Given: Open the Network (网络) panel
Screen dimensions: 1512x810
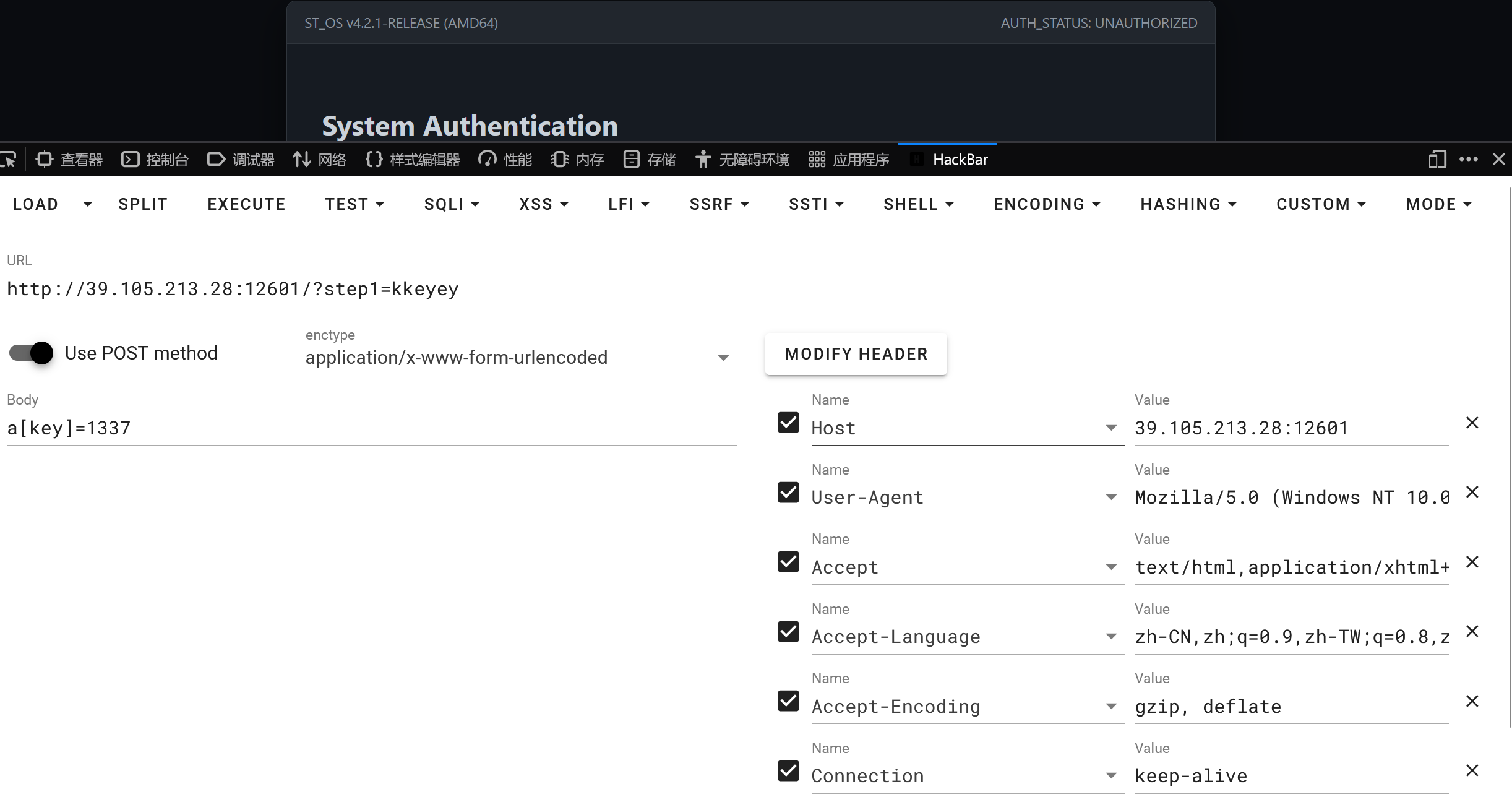Looking at the screenshot, I should click(x=319, y=160).
